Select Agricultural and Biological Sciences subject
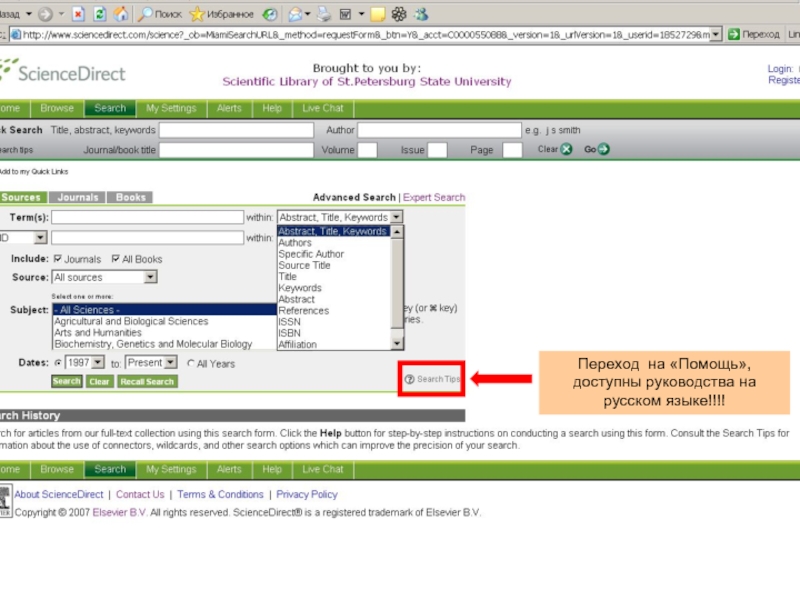The width and height of the screenshot is (800, 600). click(164, 321)
